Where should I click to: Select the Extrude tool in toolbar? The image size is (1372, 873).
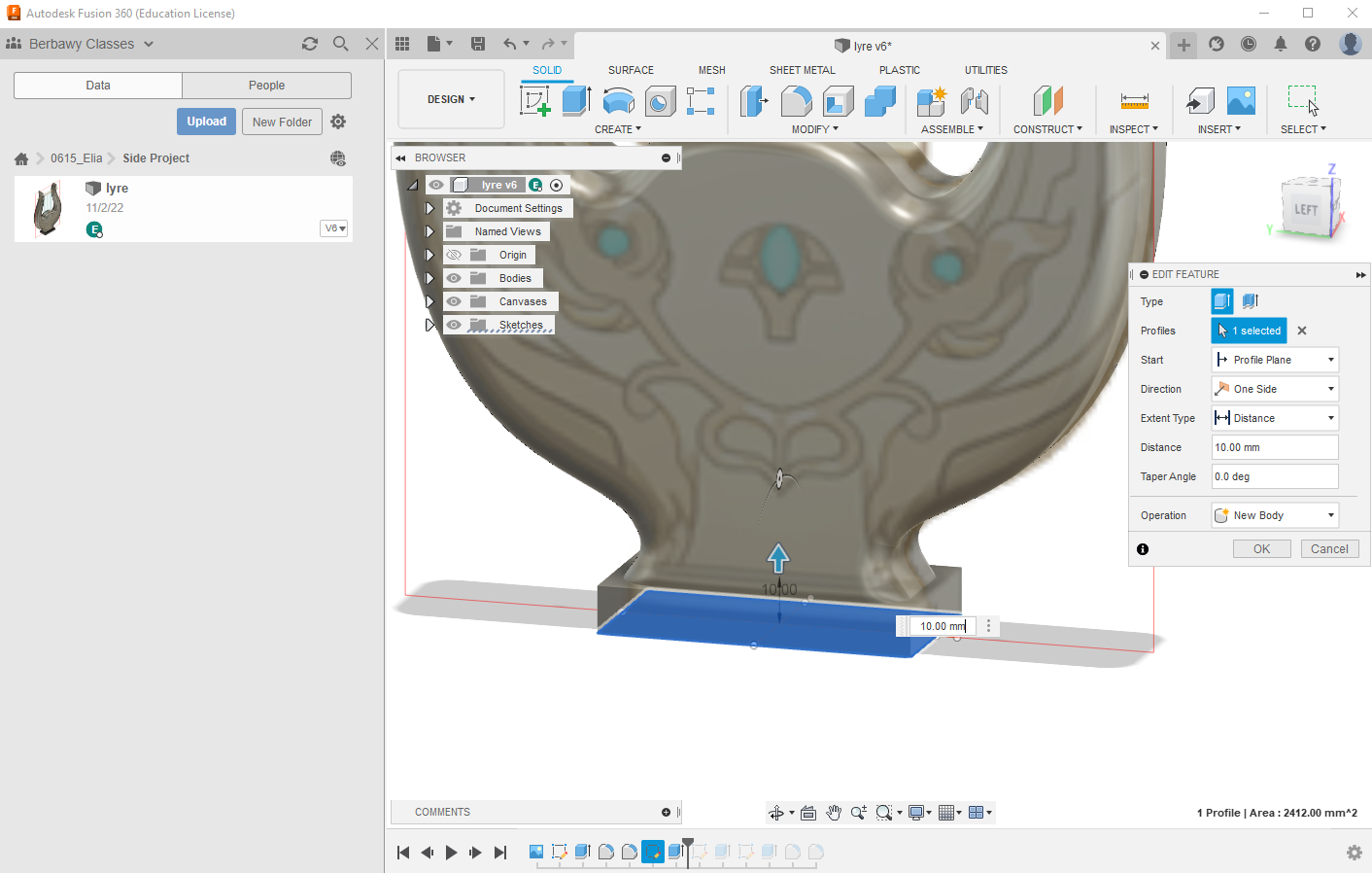(577, 100)
